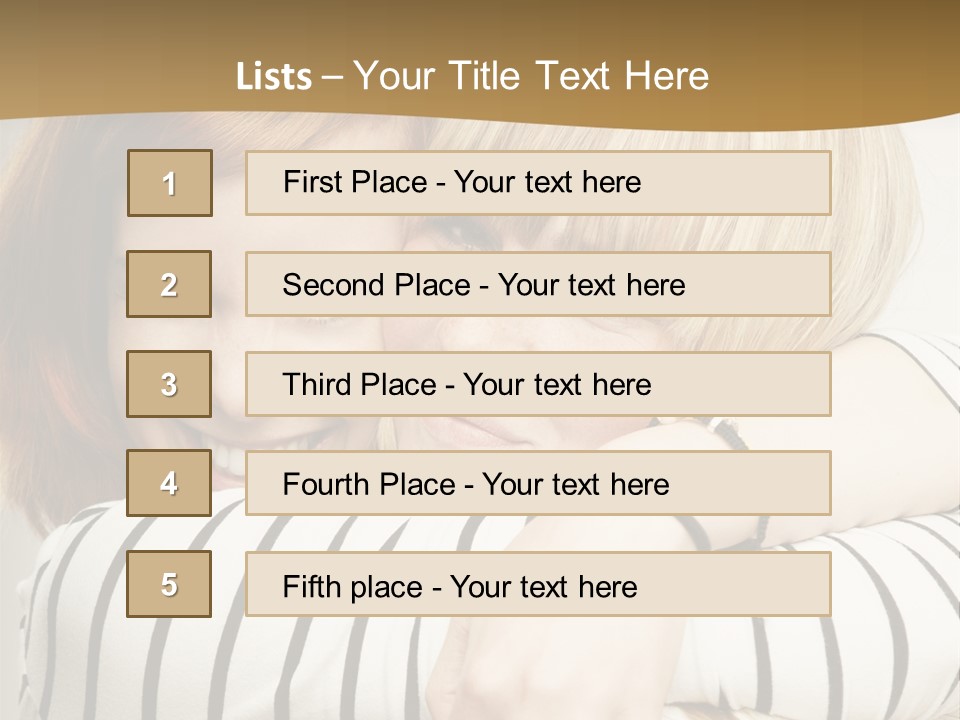960x720 pixels.
Task: Click the number 5 box
Action: (x=169, y=583)
